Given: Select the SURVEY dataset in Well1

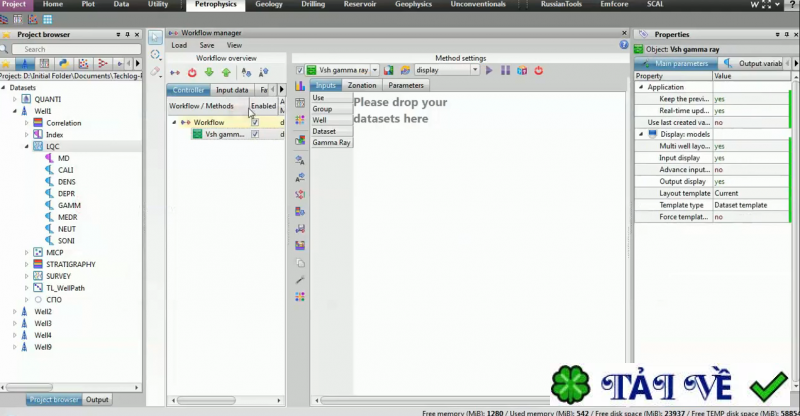Looking at the screenshot, I should click(58, 276).
